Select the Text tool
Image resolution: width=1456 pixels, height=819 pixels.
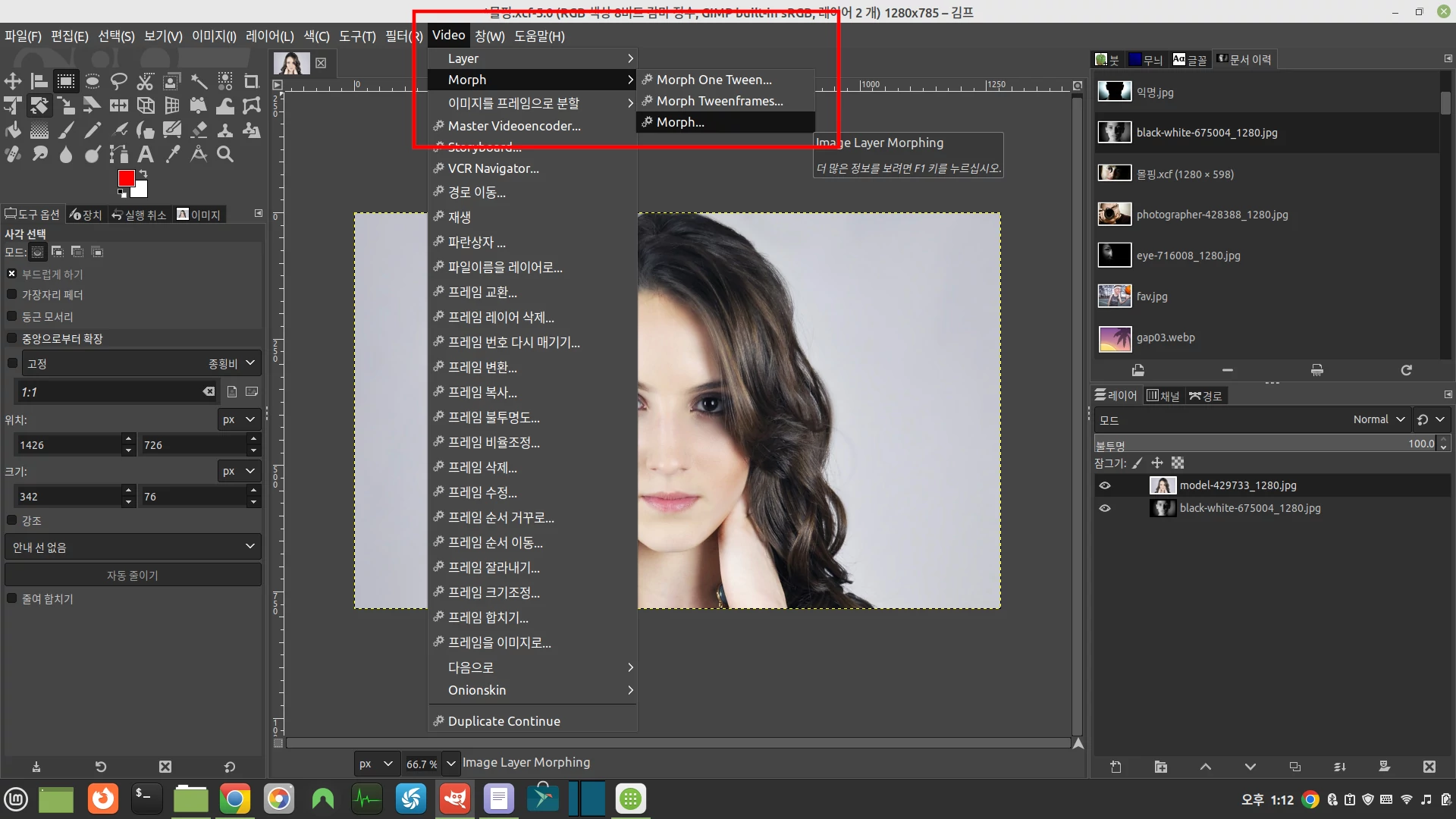point(146,154)
